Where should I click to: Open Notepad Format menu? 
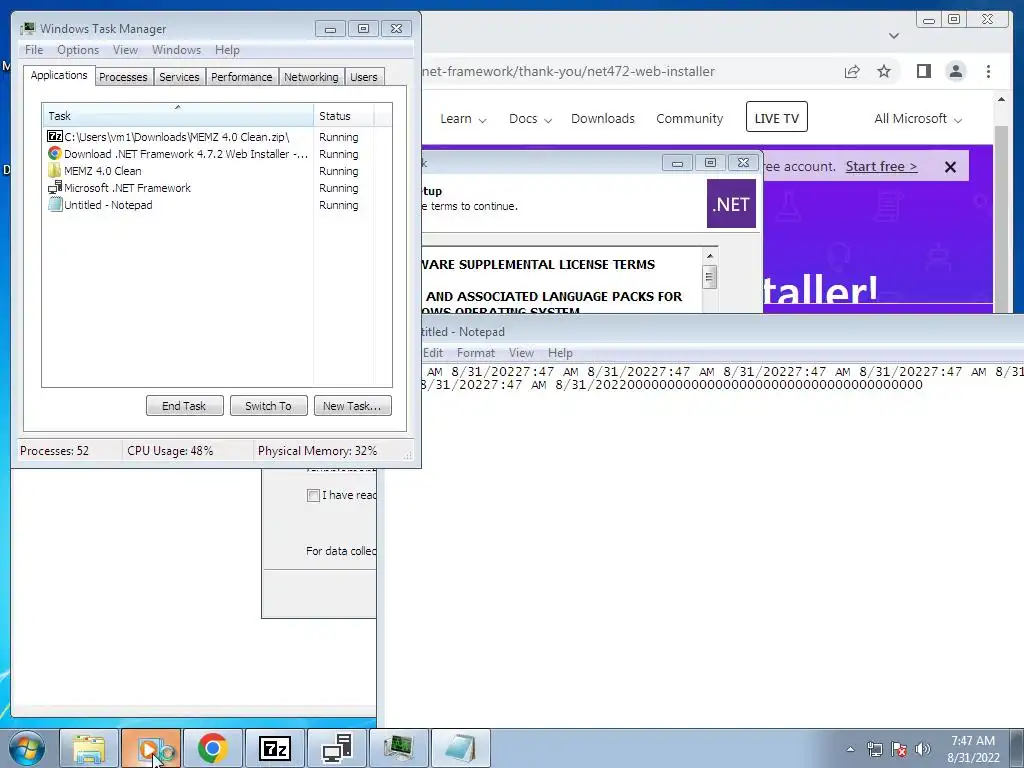click(x=475, y=353)
